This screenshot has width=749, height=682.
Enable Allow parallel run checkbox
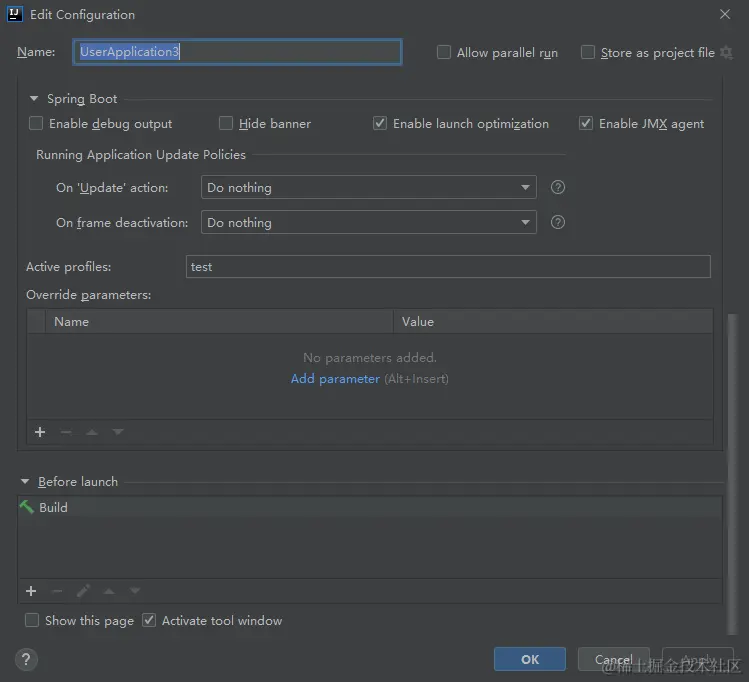click(444, 52)
